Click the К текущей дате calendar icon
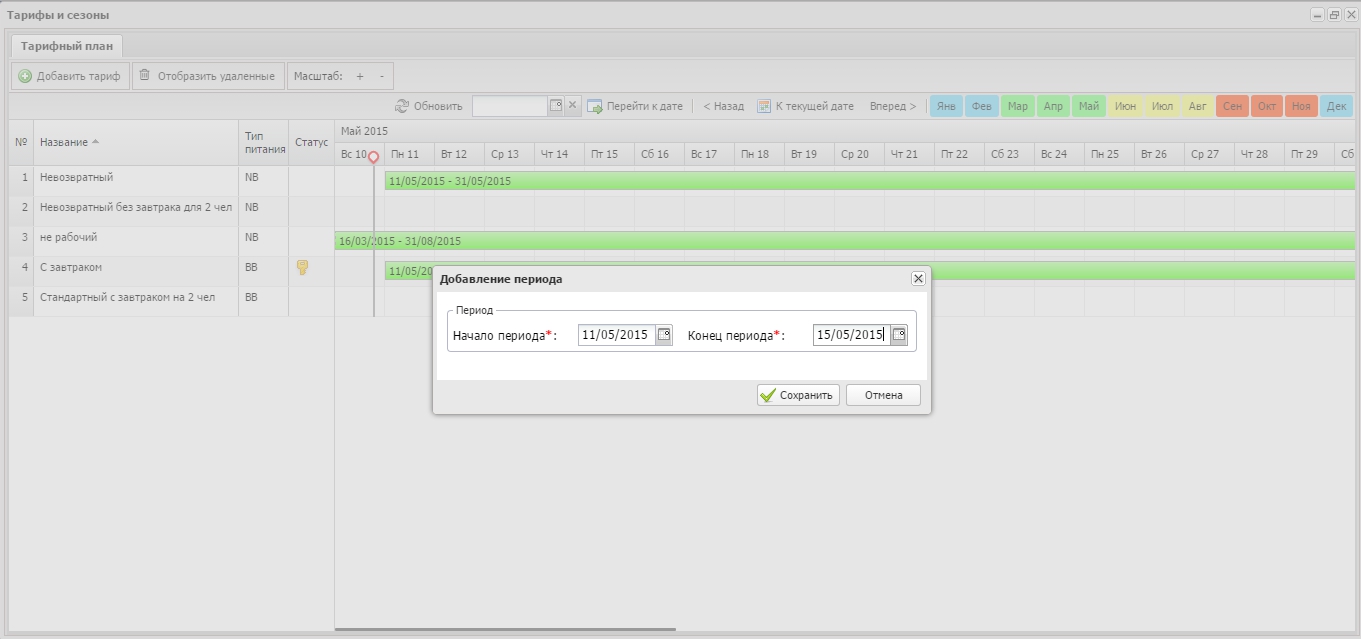This screenshot has width=1361, height=639. (x=764, y=106)
